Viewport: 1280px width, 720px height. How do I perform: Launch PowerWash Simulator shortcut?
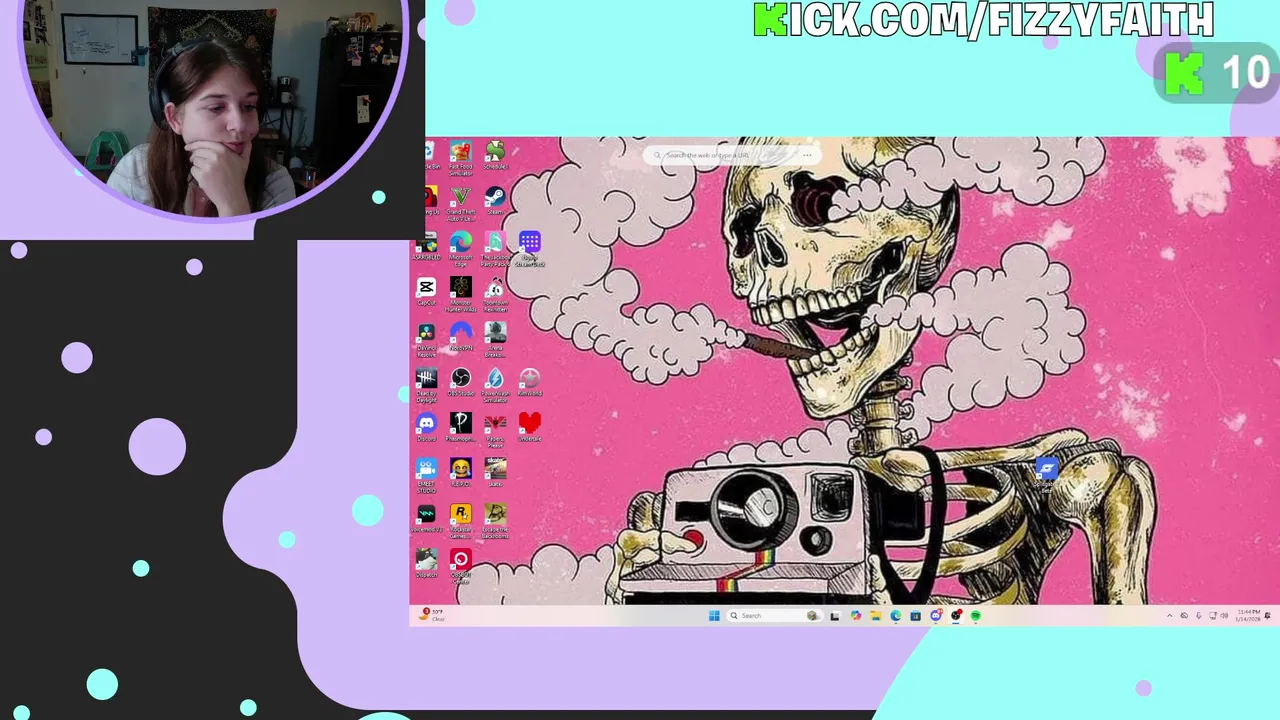click(x=495, y=386)
